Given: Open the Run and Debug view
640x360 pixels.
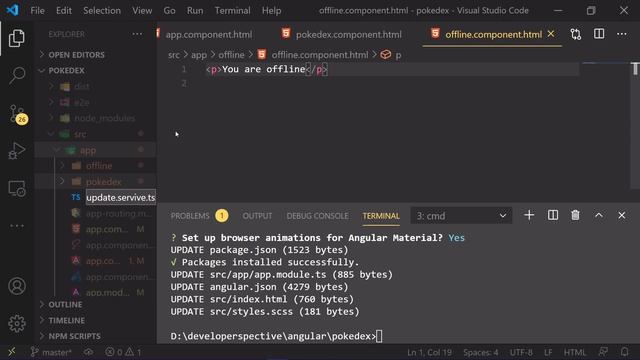Looking at the screenshot, I should [17, 151].
